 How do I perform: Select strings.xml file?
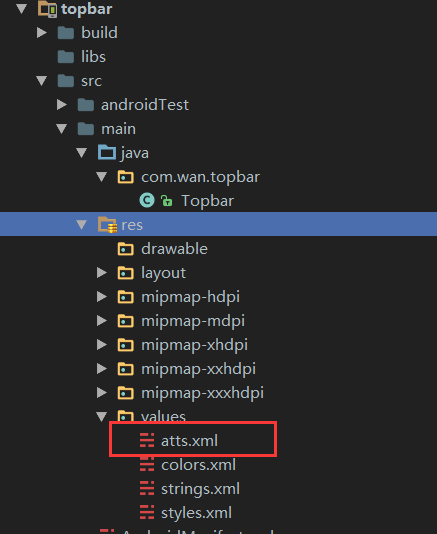tap(200, 489)
